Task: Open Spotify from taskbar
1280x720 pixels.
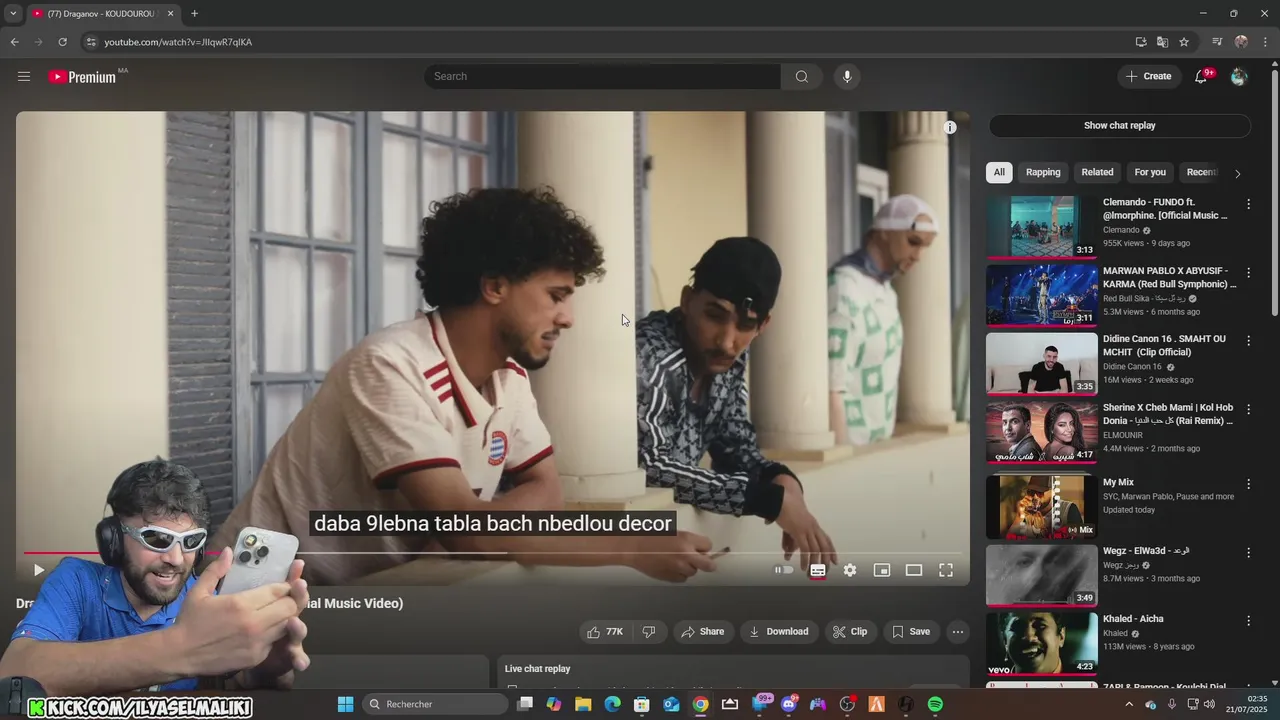Action: point(935,704)
